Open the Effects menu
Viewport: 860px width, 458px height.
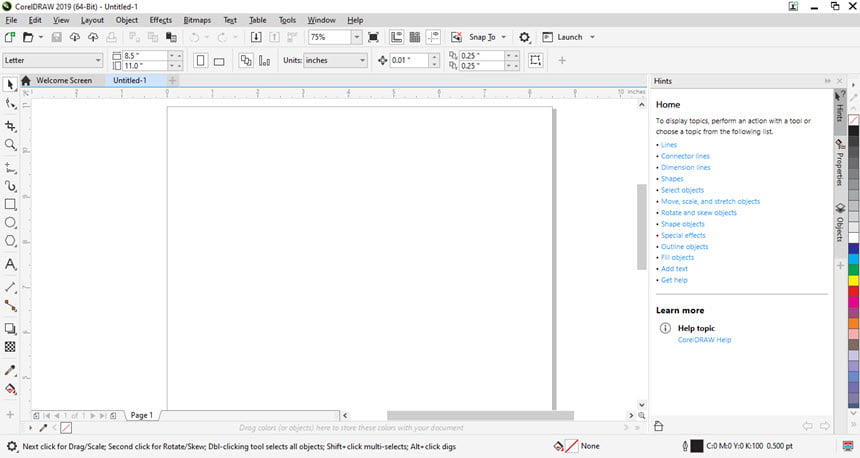(x=161, y=20)
